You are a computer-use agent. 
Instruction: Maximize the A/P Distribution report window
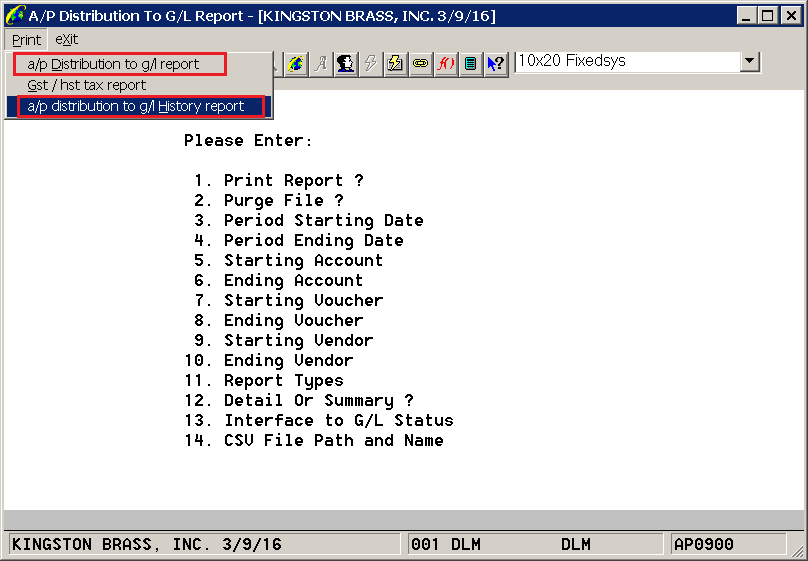pyautogui.click(x=768, y=15)
